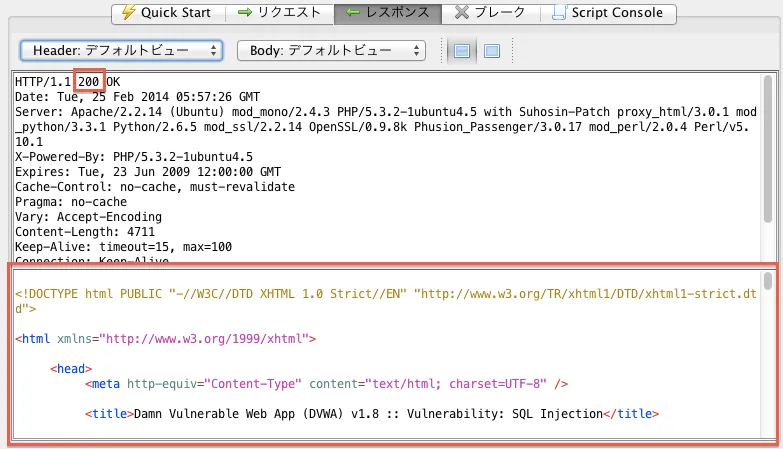
Task: Open the Quick Start tab
Action: [167, 13]
